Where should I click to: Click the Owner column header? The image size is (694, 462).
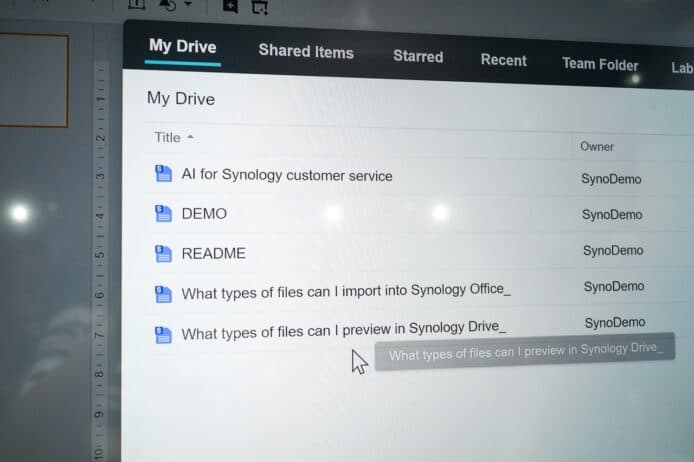coord(597,146)
